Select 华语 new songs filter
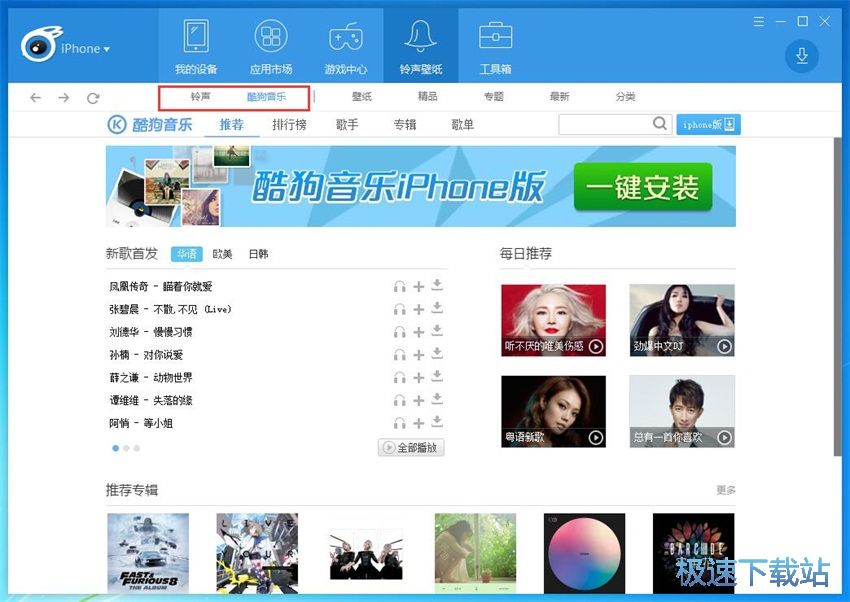The height and width of the screenshot is (602, 850). pos(186,254)
